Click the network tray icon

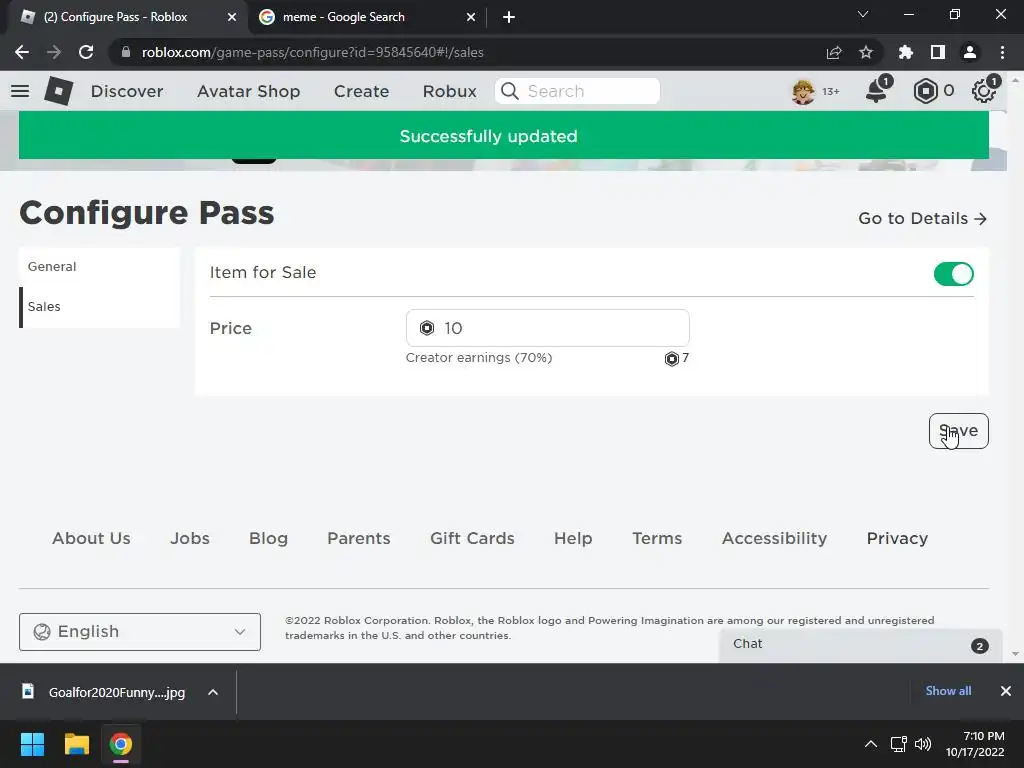point(899,744)
